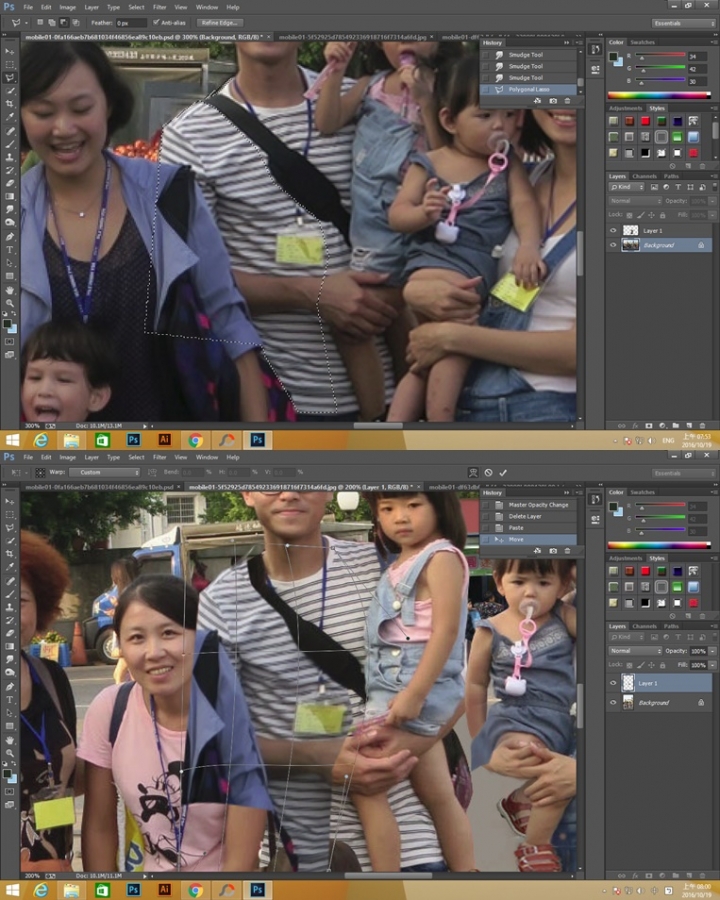The width and height of the screenshot is (720, 900).
Task: Switch to the Channels tab in top window
Action: (x=644, y=176)
